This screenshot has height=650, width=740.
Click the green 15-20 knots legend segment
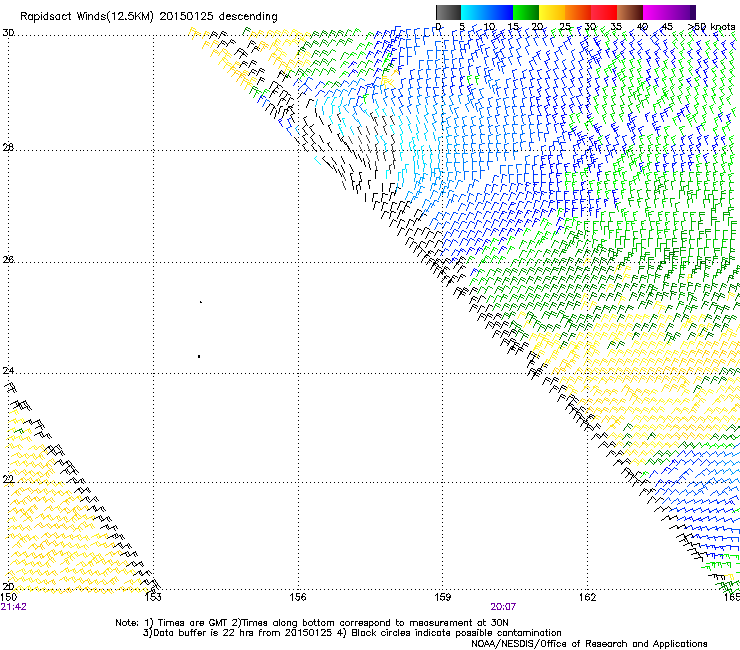[526, 12]
